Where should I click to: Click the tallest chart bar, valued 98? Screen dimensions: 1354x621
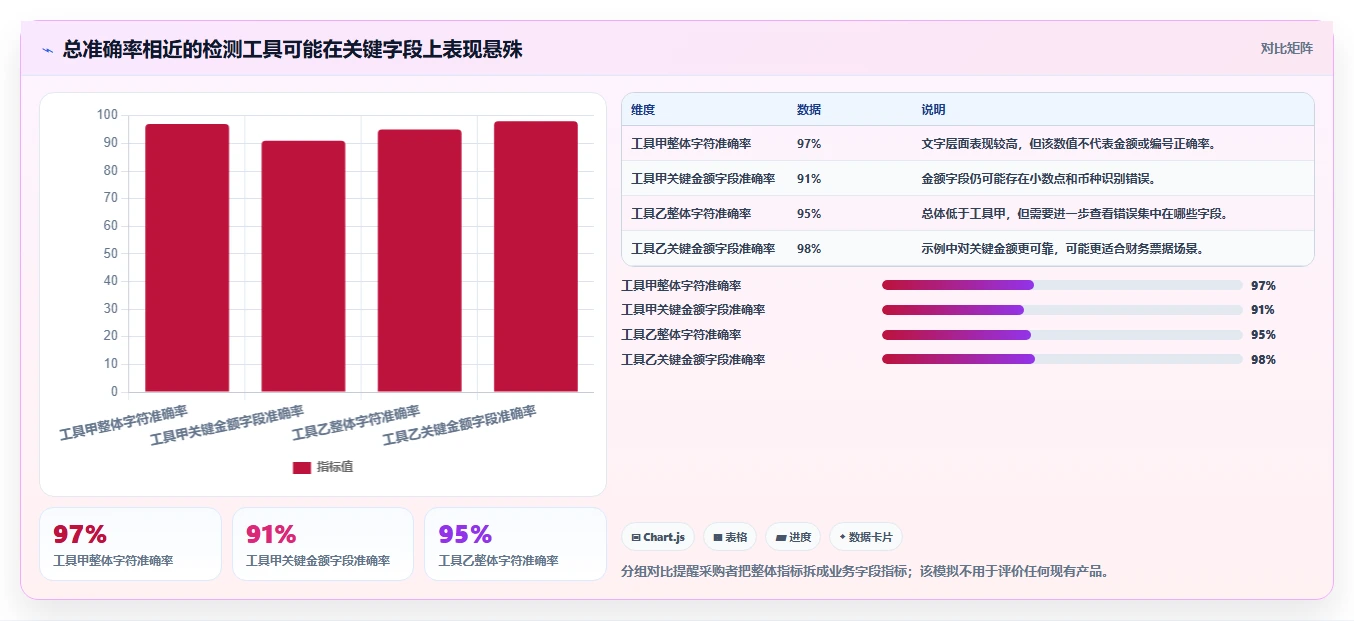pyautogui.click(x=535, y=257)
